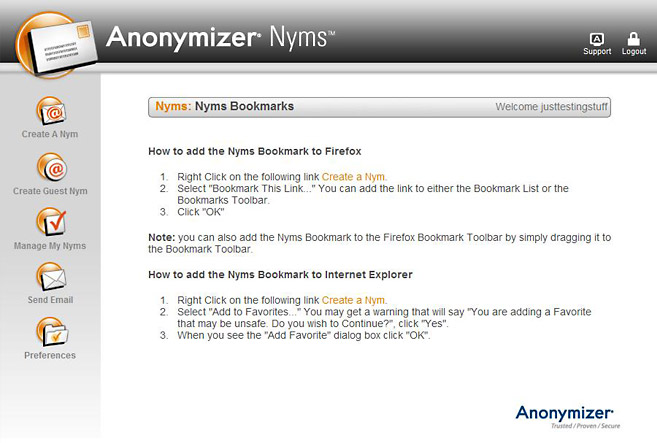
Task: Go to the "Manage My Nyms" text label
Action: click(50, 246)
